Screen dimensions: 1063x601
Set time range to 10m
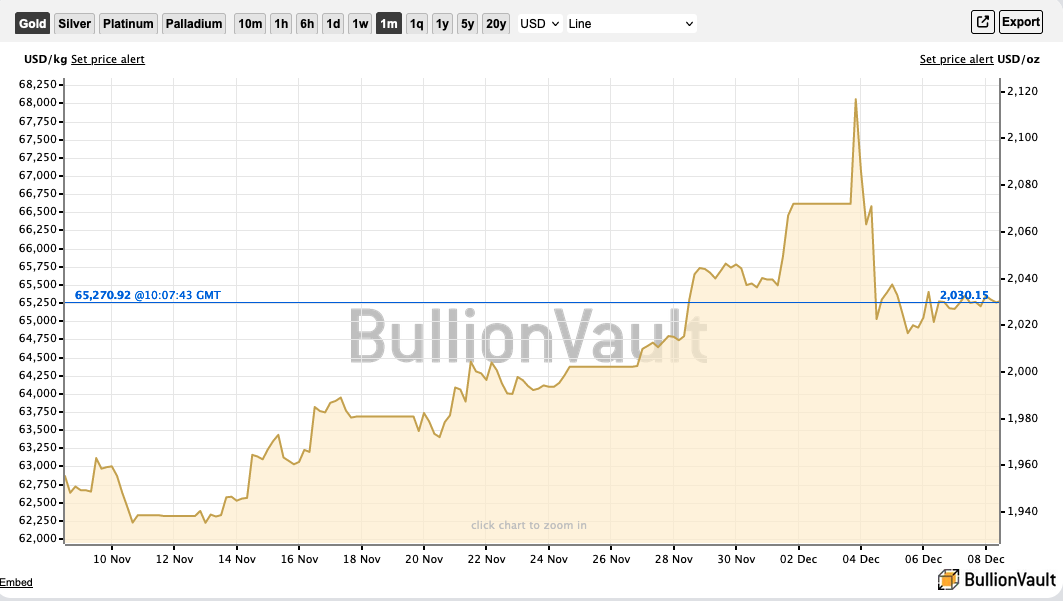coord(250,24)
